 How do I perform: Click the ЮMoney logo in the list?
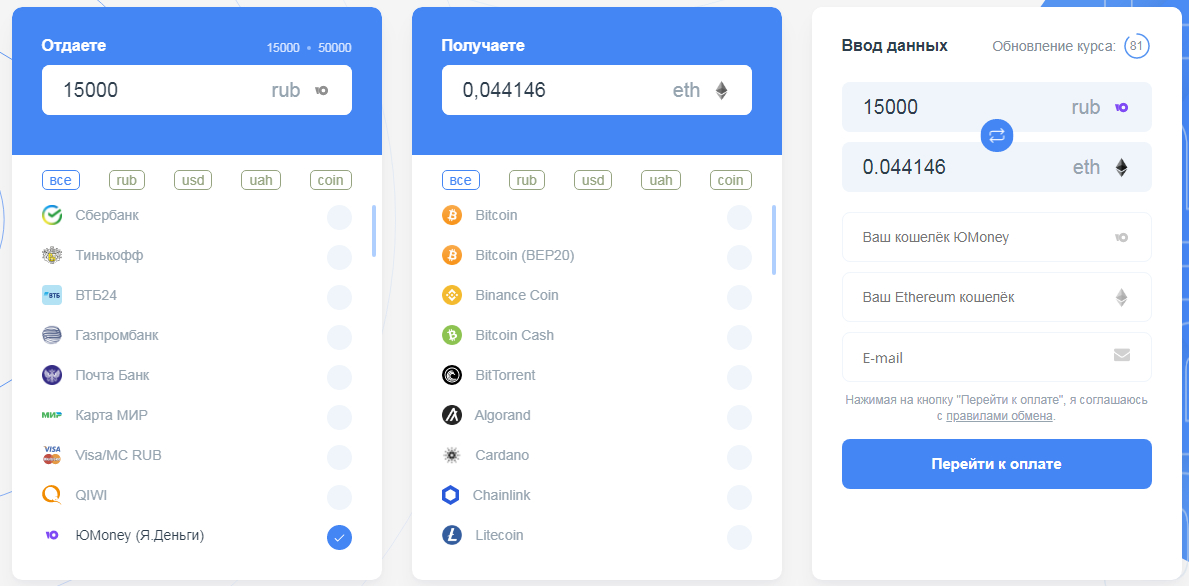(52, 535)
